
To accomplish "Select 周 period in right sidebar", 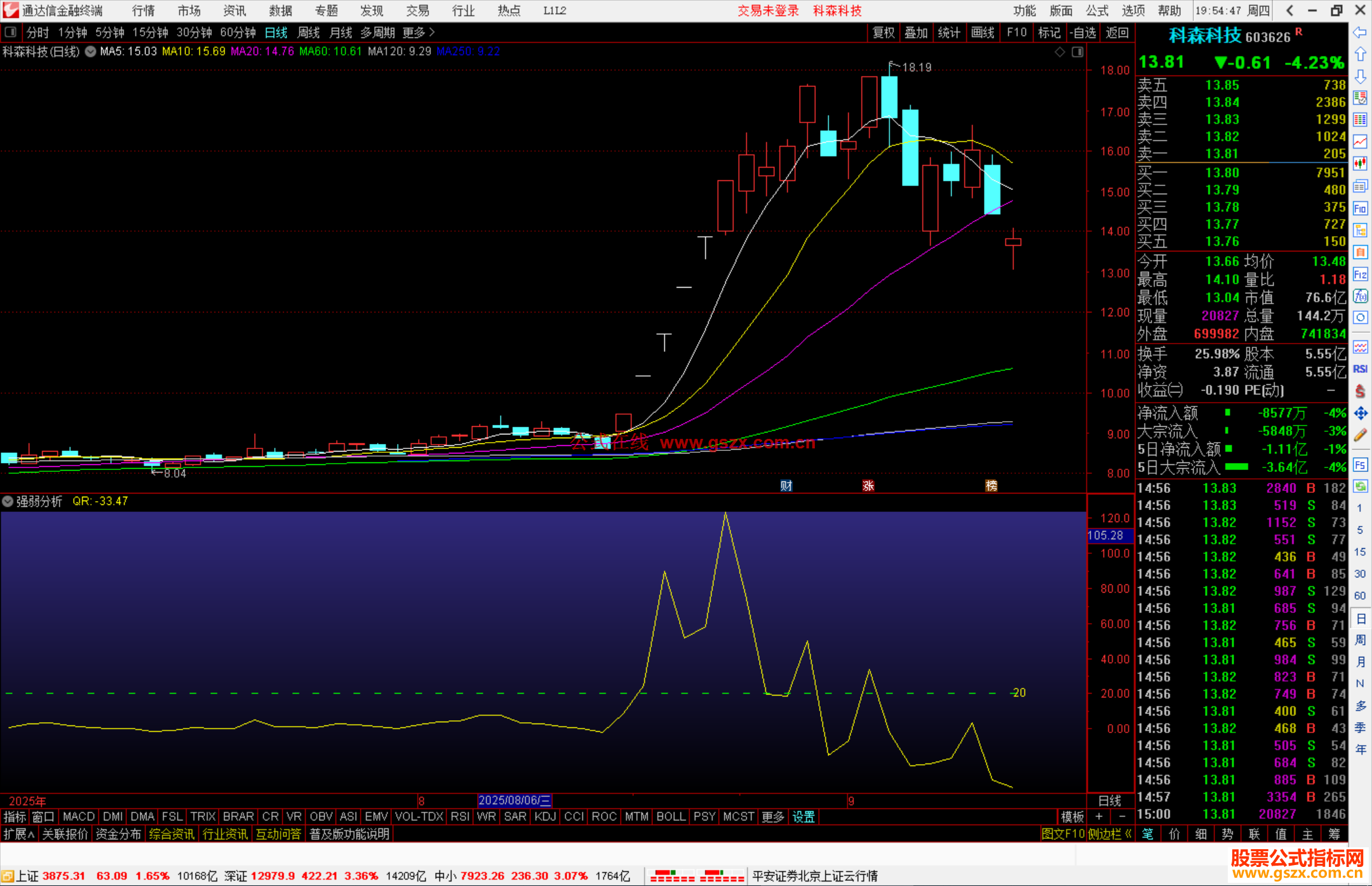I will [x=1360, y=640].
